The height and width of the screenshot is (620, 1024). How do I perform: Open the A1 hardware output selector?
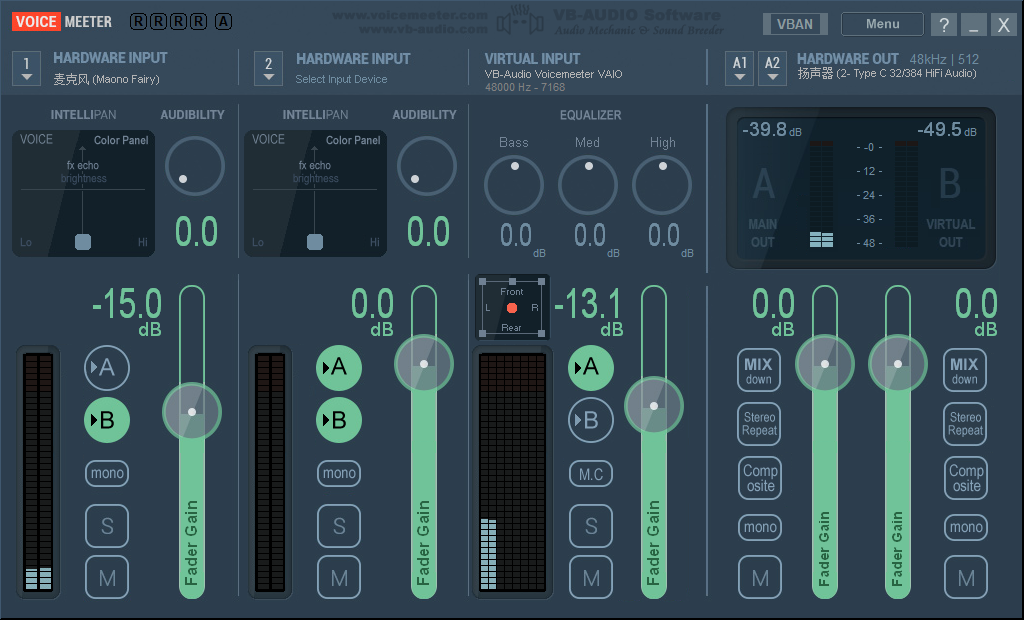[739, 68]
